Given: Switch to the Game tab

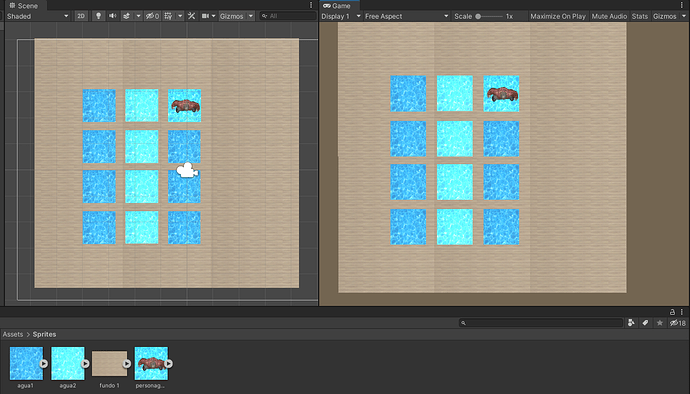Looking at the screenshot, I should [x=338, y=5].
